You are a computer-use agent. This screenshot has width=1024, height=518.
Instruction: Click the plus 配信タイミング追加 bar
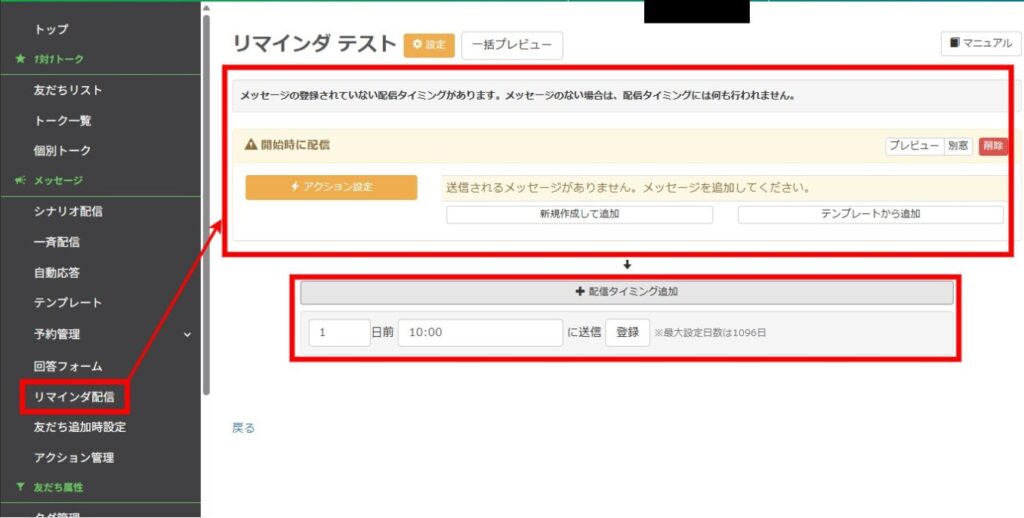pyautogui.click(x=627, y=292)
